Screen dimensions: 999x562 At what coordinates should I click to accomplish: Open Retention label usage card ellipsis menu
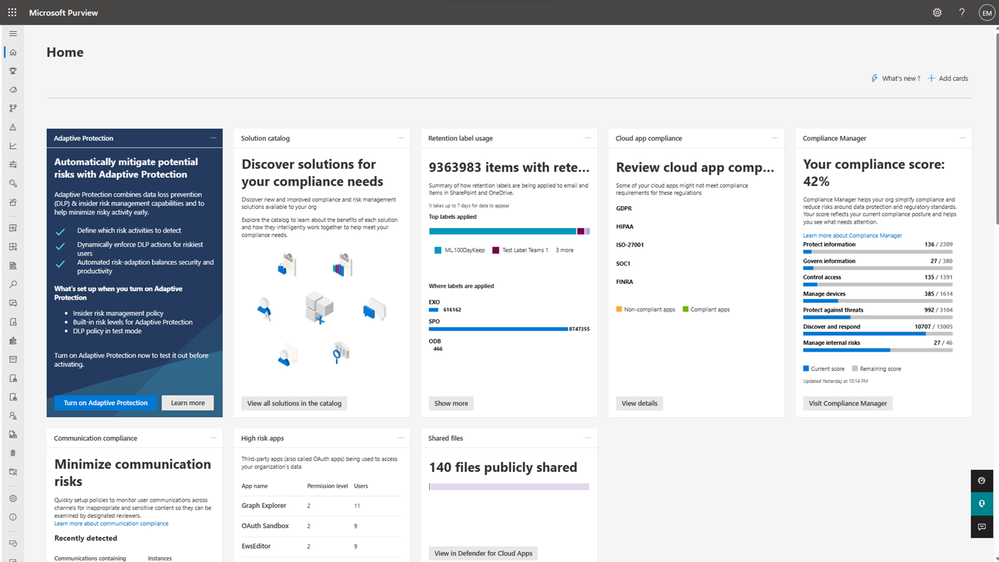coord(588,138)
